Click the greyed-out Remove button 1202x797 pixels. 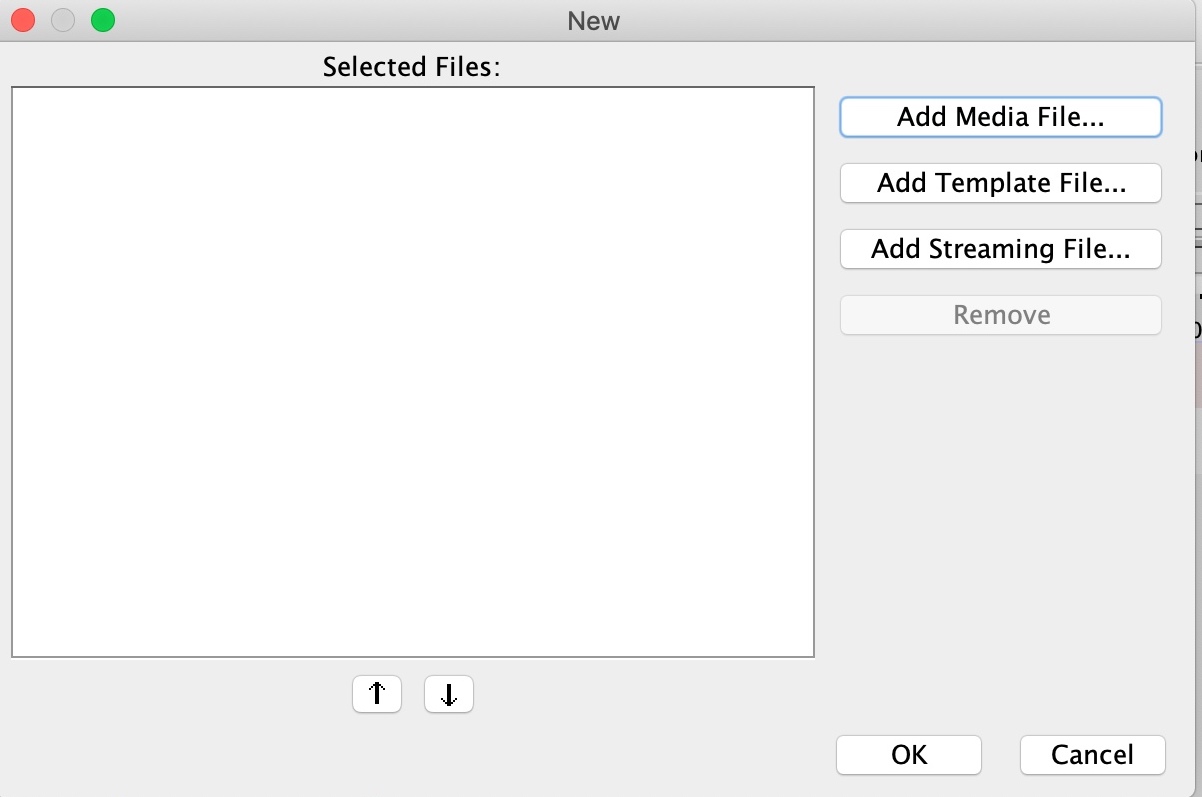point(1001,315)
